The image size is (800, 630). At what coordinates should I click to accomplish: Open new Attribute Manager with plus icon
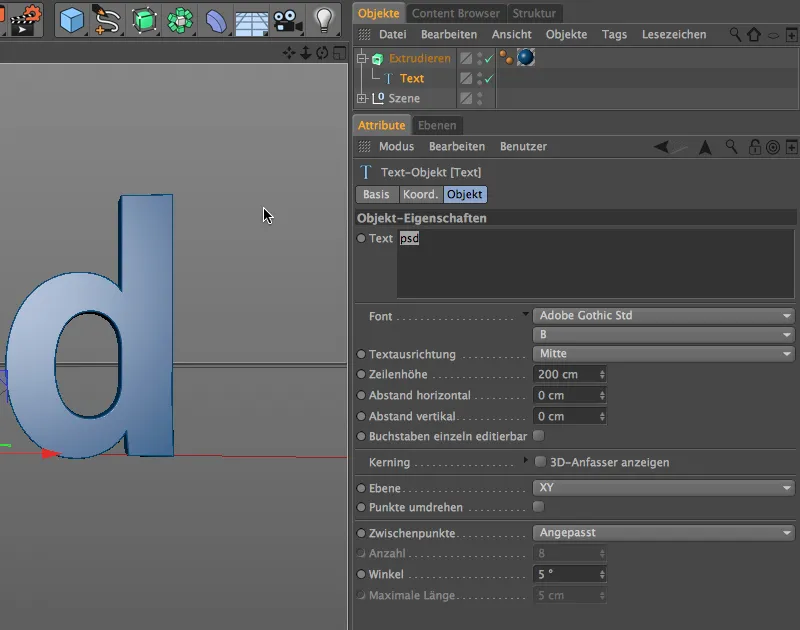tap(791, 147)
